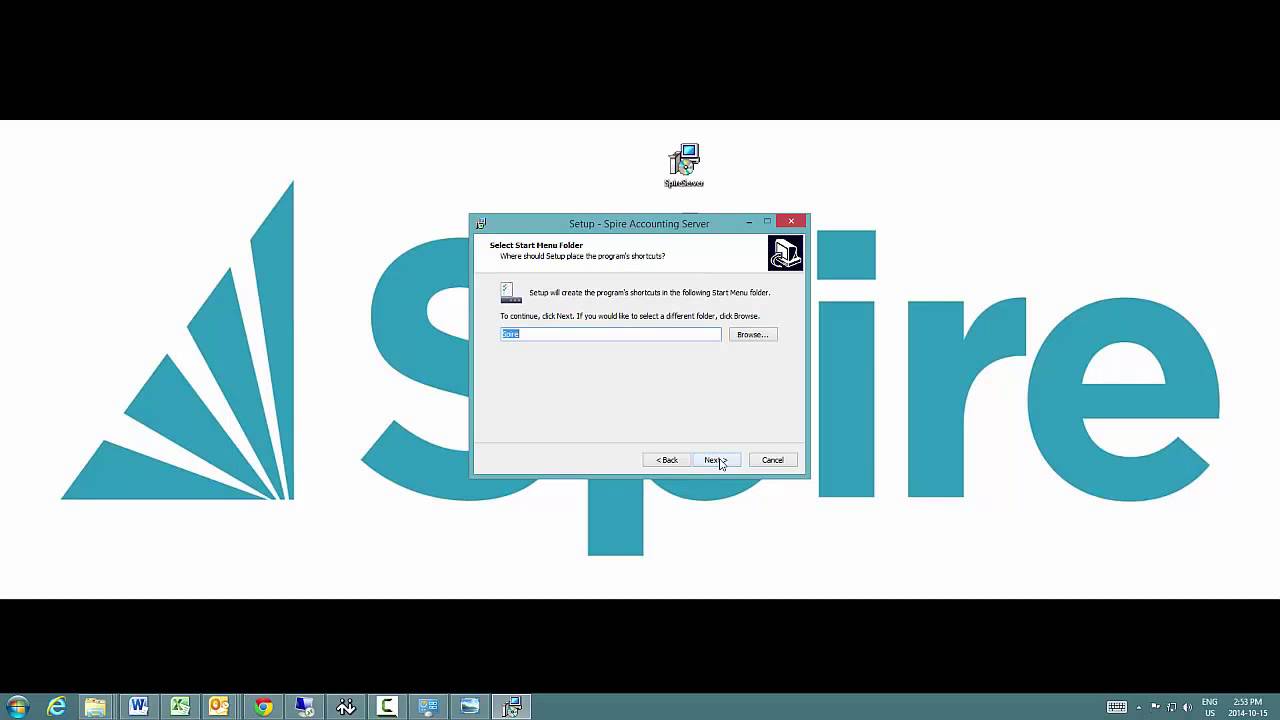This screenshot has width=1280, height=720.
Task: Open the Windows Start button
Action: pos(17,706)
